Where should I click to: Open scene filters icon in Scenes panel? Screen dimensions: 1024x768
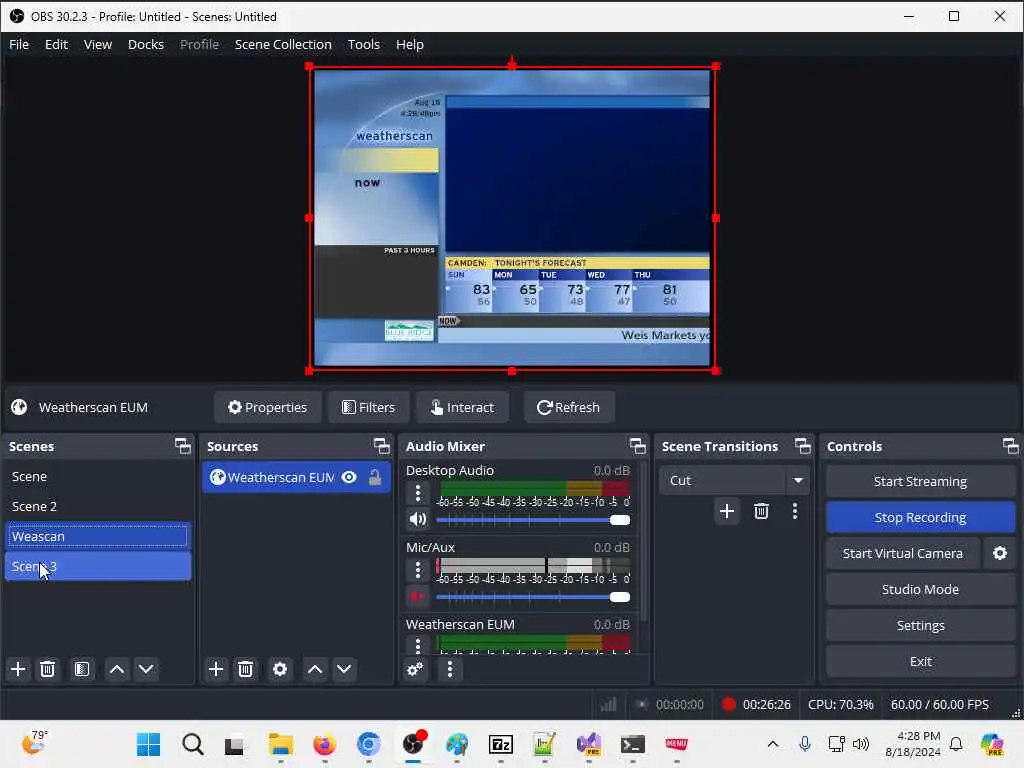pyautogui.click(x=82, y=669)
